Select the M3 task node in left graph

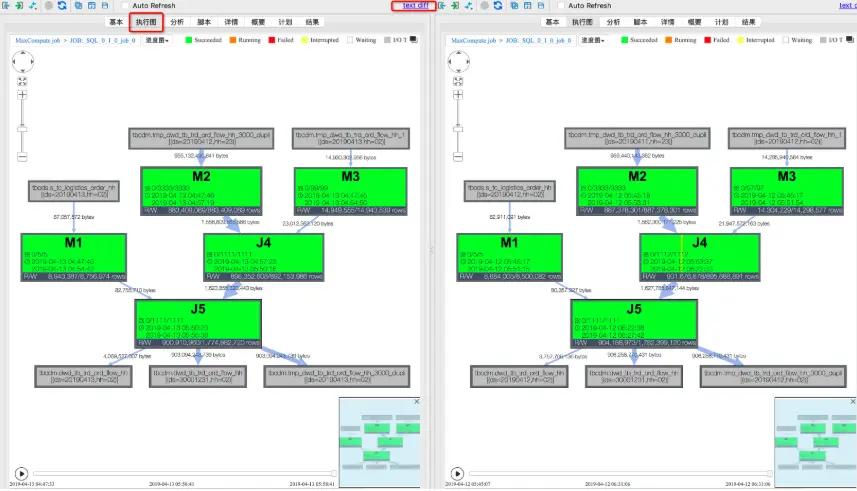tap(350, 191)
